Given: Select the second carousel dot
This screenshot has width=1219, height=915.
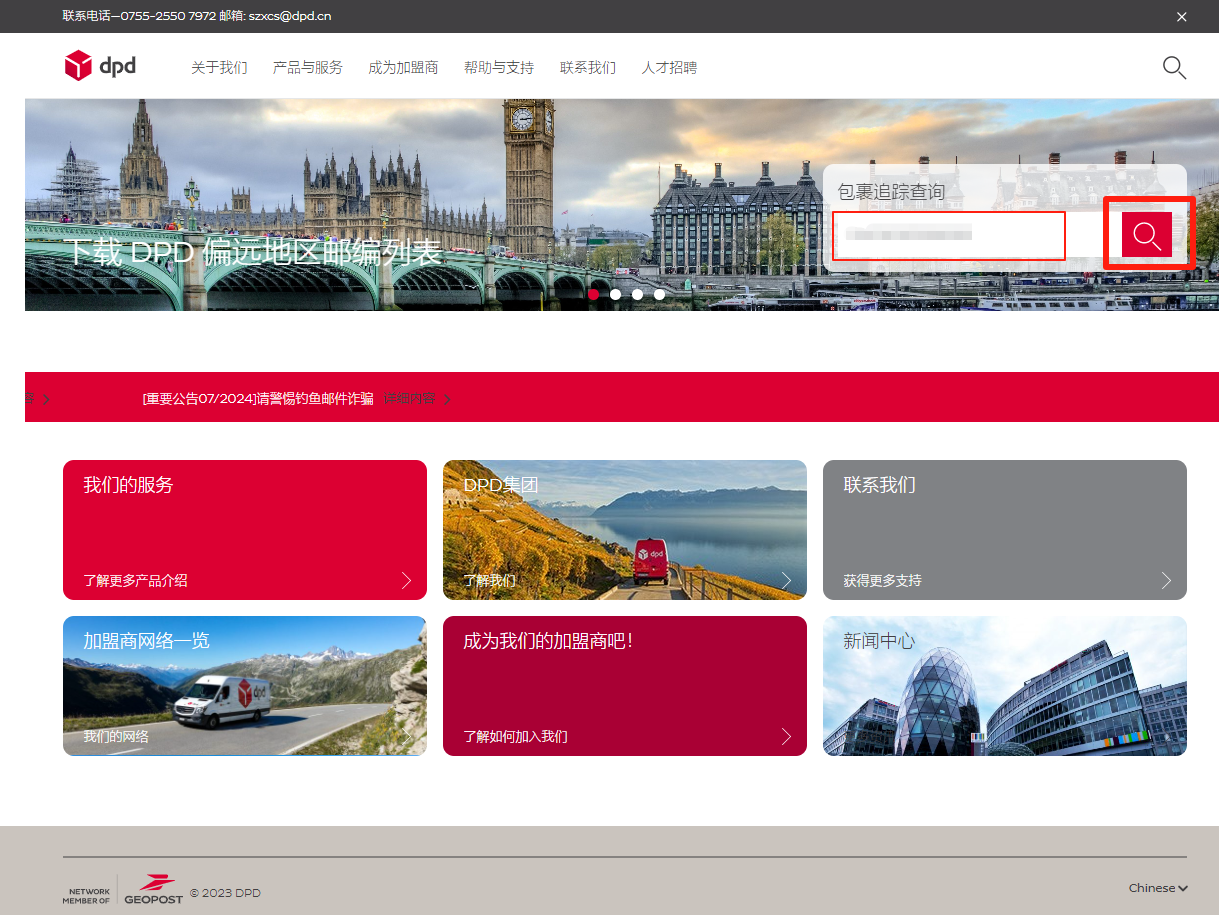Looking at the screenshot, I should (x=616, y=294).
